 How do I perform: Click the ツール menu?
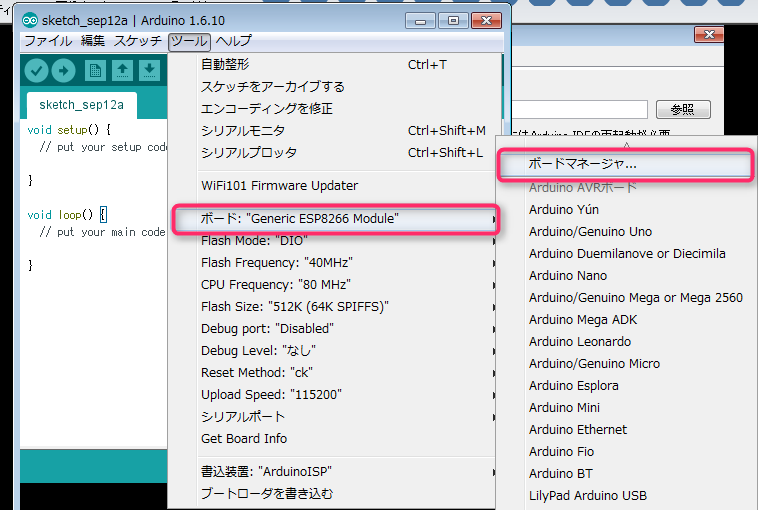pyautogui.click(x=189, y=42)
